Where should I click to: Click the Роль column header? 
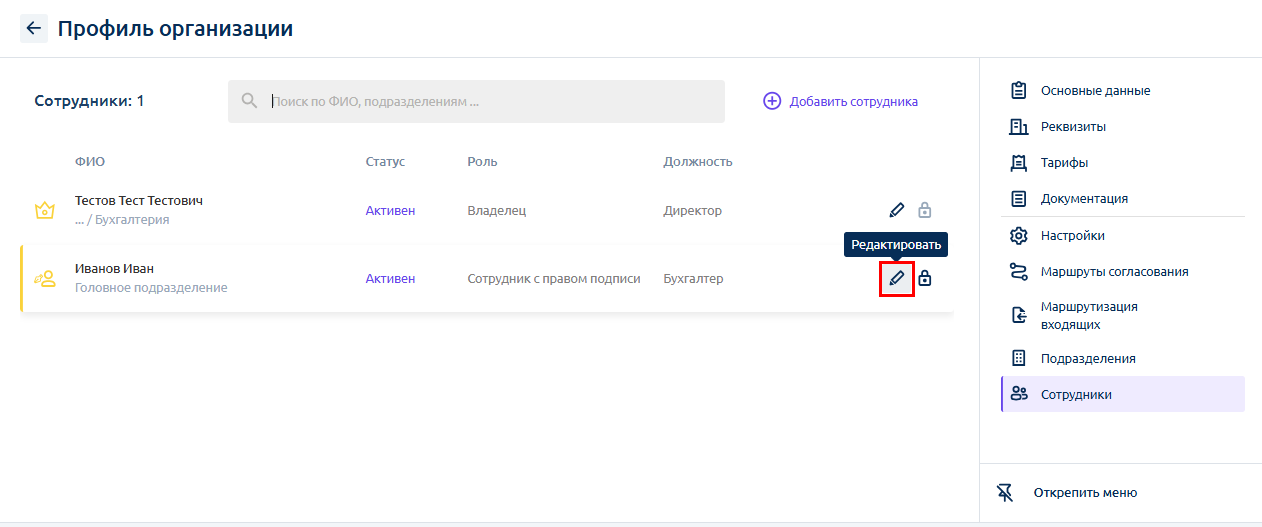tap(482, 162)
